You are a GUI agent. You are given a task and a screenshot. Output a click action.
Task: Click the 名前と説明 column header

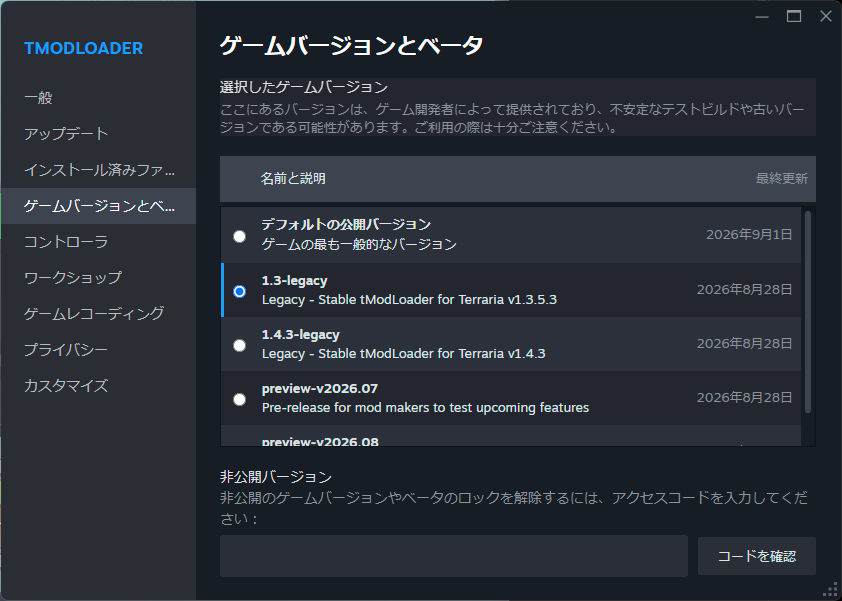tap(293, 179)
